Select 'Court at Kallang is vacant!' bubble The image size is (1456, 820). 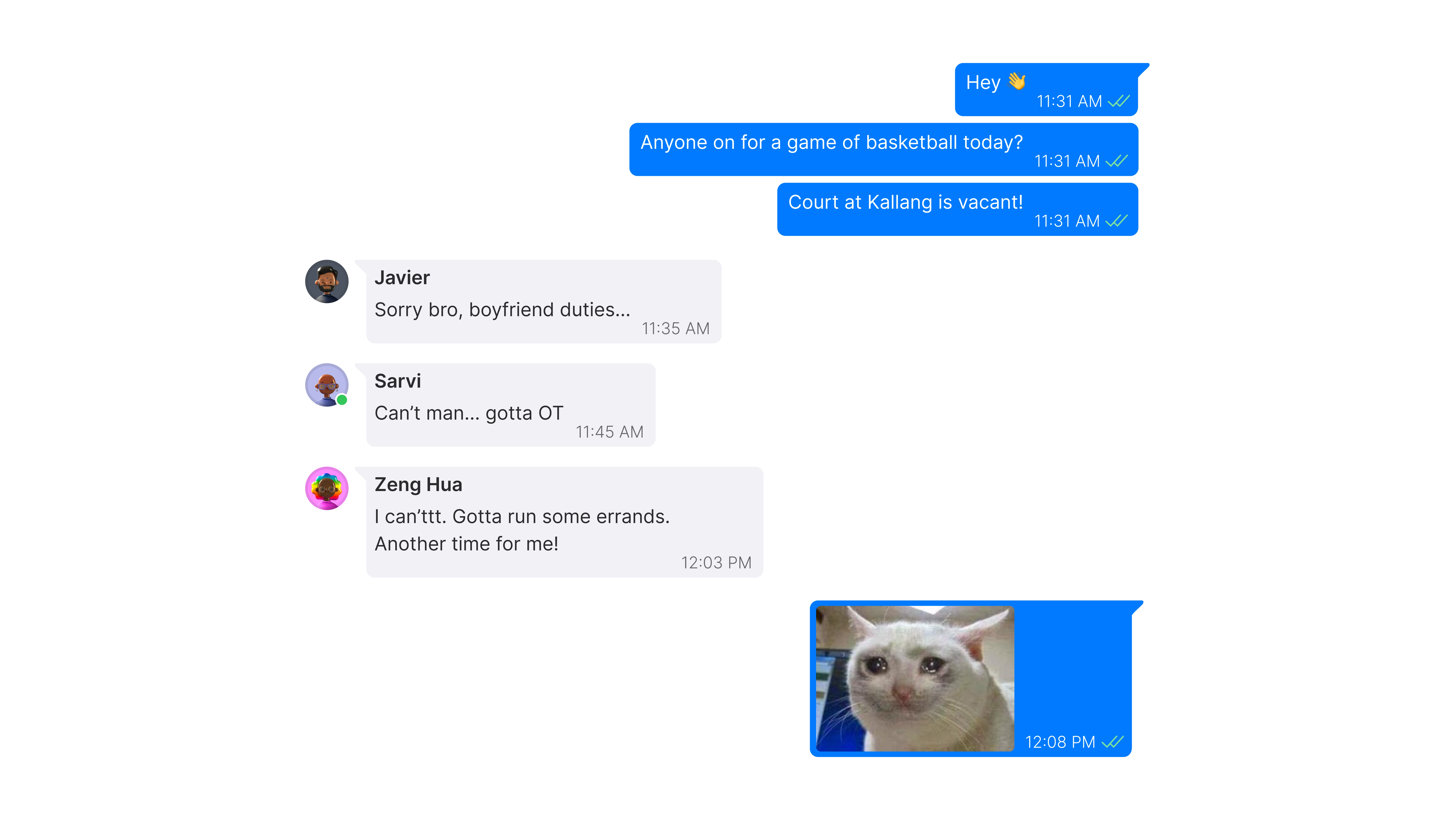pos(957,209)
